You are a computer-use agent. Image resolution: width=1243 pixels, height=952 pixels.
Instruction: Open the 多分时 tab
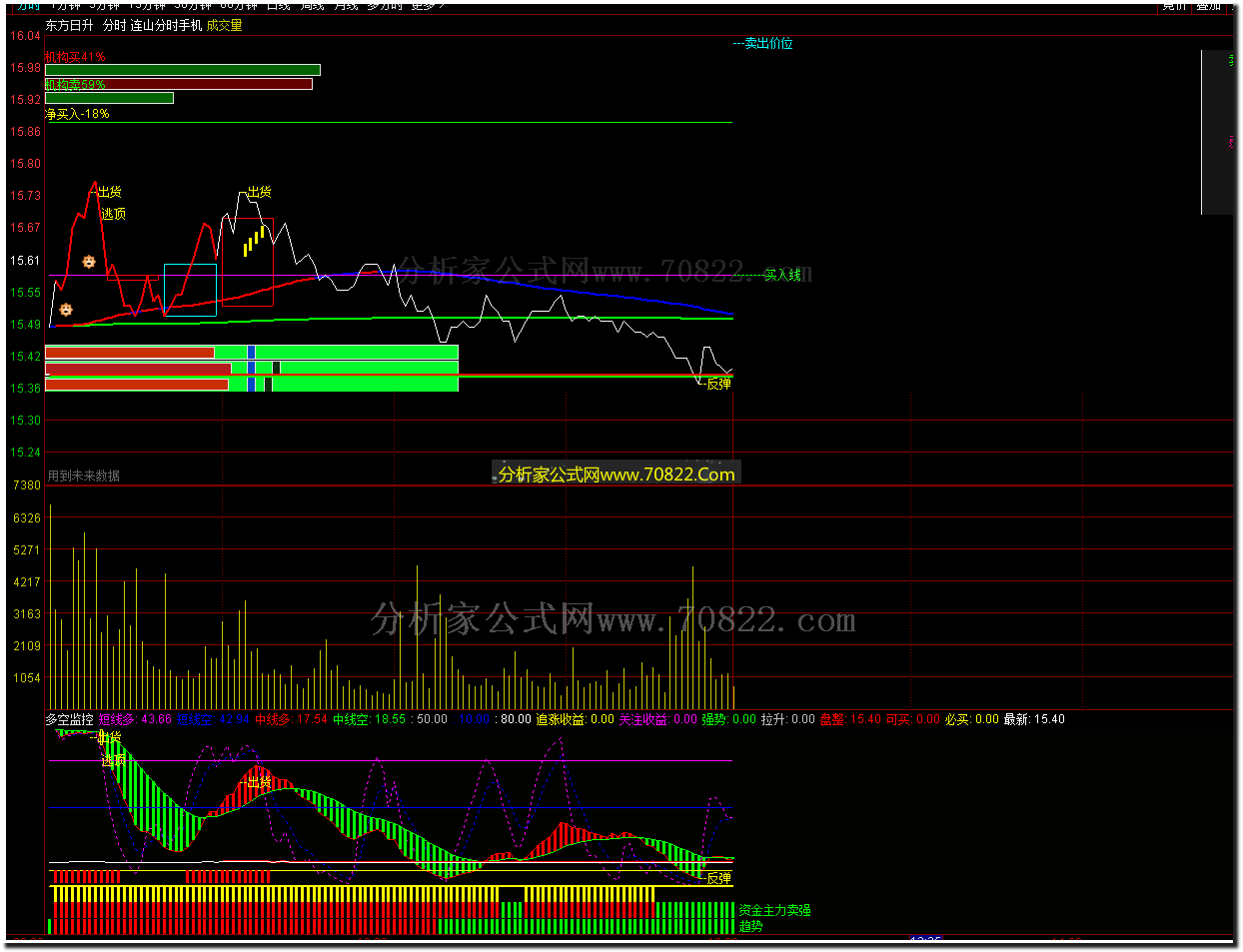[385, 5]
